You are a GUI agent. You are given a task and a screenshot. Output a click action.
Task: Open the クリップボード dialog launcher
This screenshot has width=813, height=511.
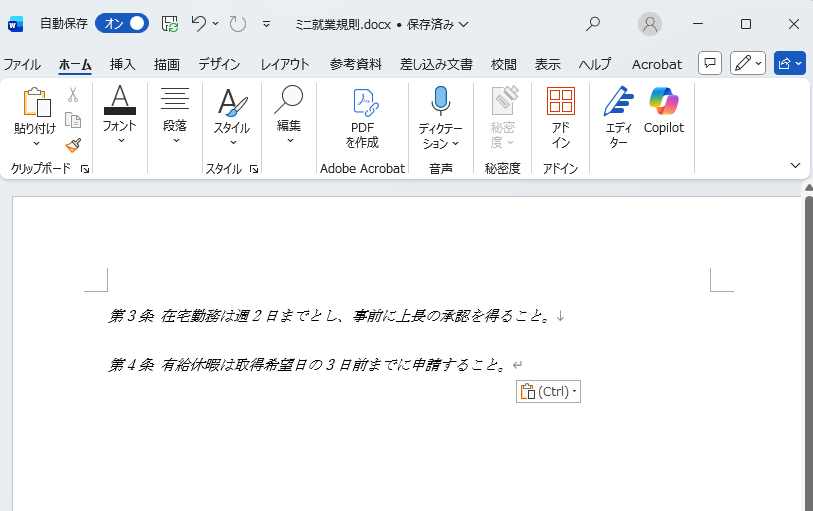tap(85, 168)
